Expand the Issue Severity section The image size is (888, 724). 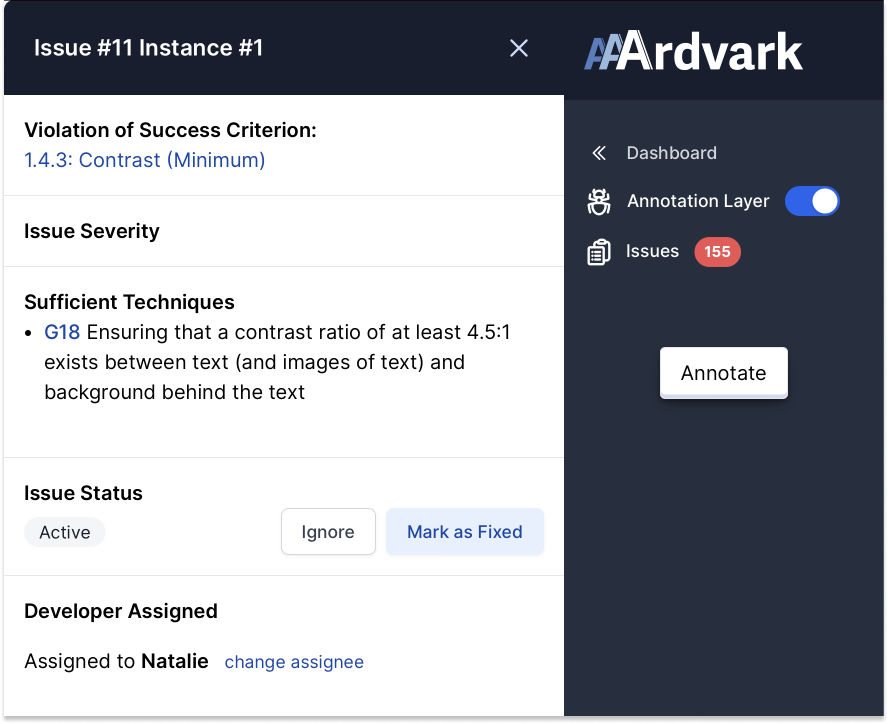coord(91,231)
